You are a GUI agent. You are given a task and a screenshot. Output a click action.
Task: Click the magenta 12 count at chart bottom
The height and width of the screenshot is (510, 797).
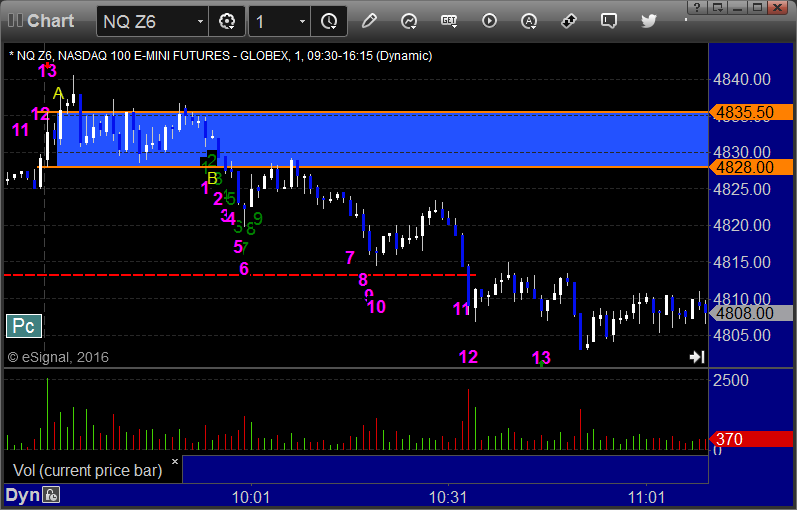point(468,357)
